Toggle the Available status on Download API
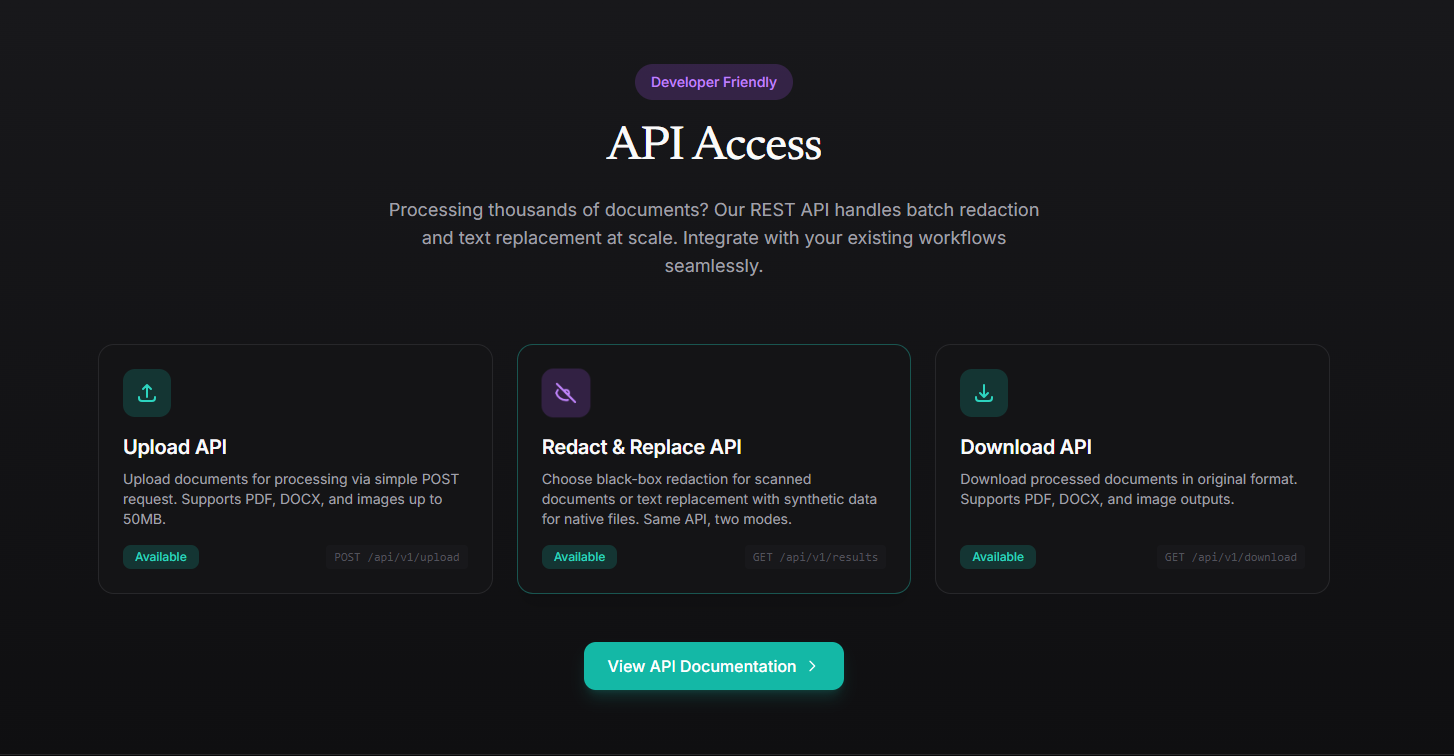 997,556
